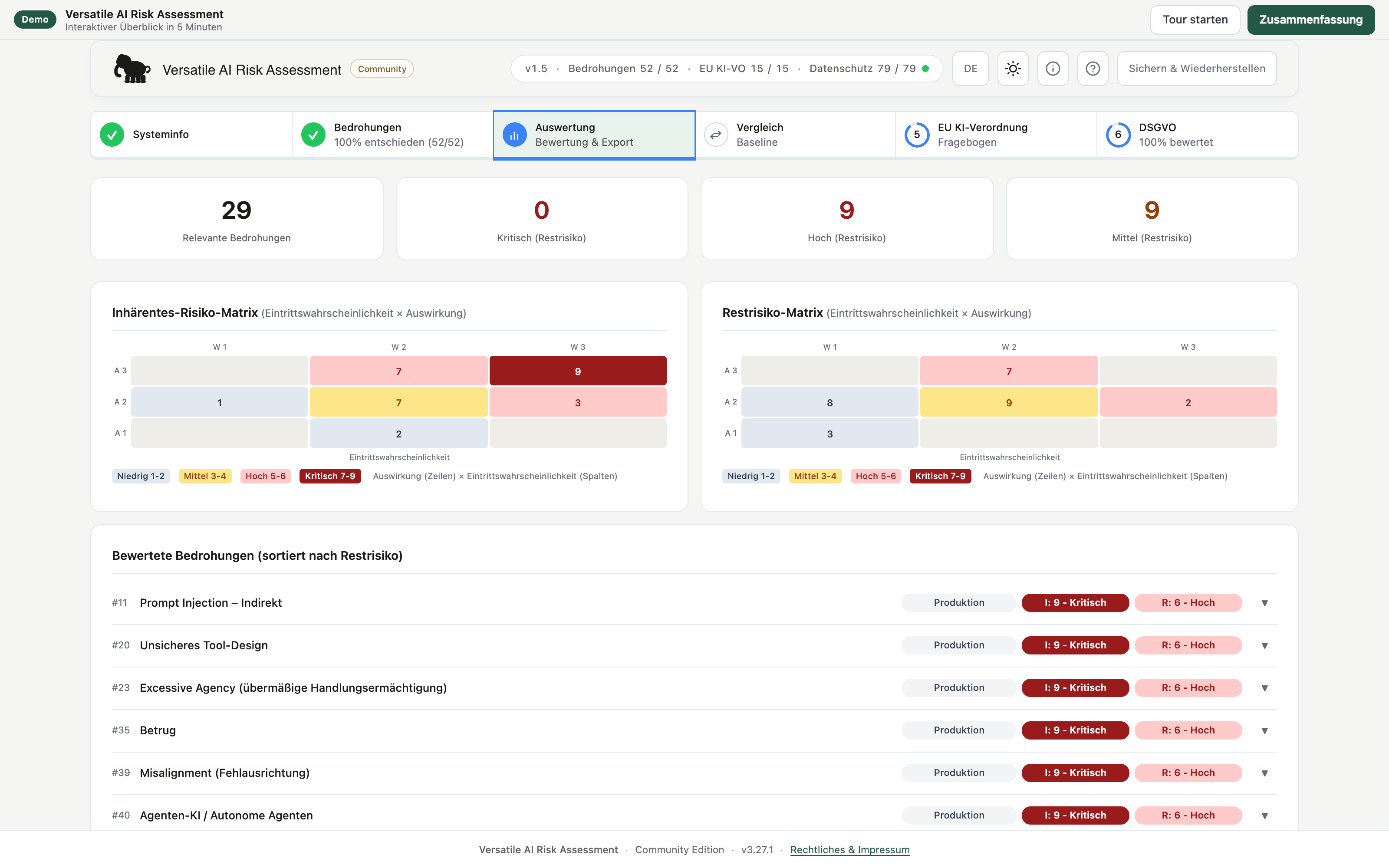Select the Auswertung Bewertung & Export tab
The image size is (1389, 868).
595,135
